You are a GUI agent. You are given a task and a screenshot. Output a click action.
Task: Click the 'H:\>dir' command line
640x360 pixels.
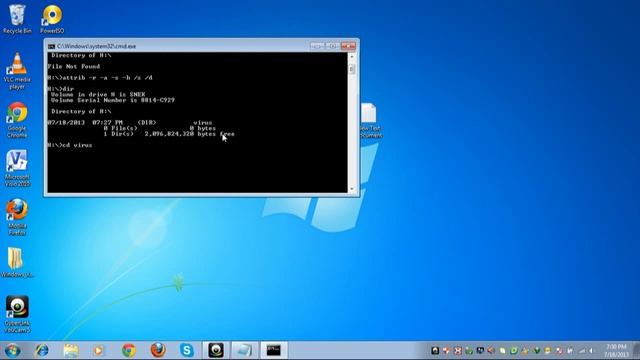pyautogui.click(x=61, y=89)
